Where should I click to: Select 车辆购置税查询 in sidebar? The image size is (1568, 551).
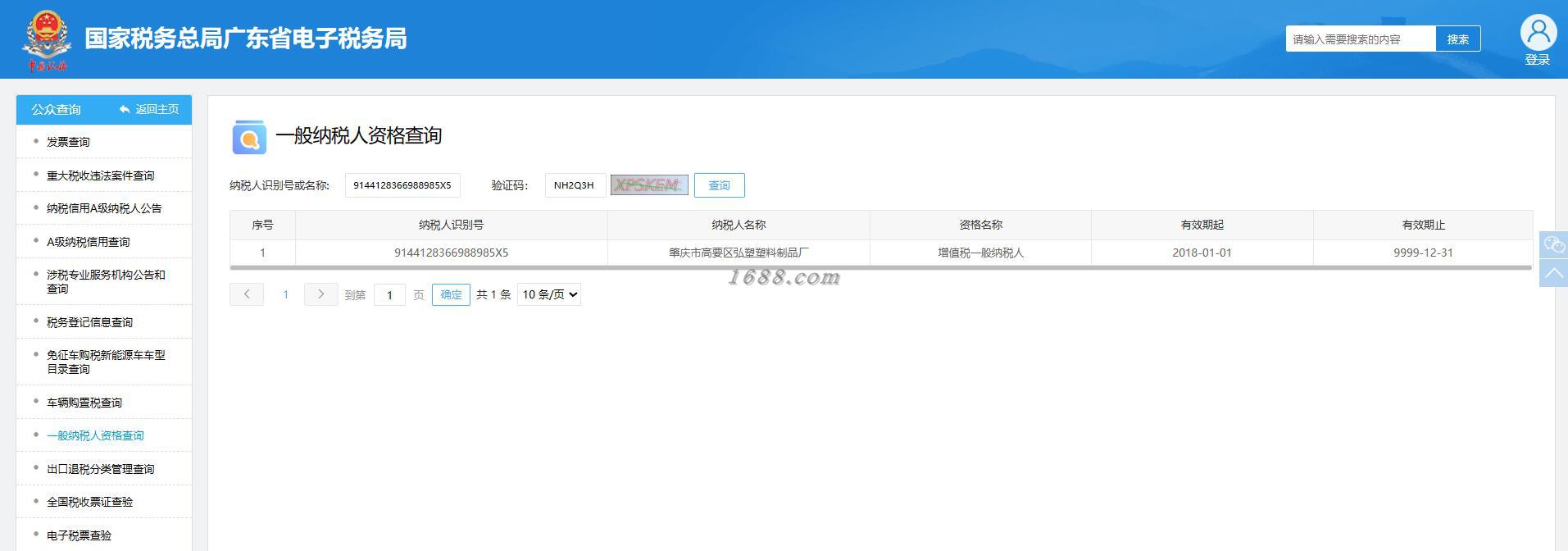84,403
